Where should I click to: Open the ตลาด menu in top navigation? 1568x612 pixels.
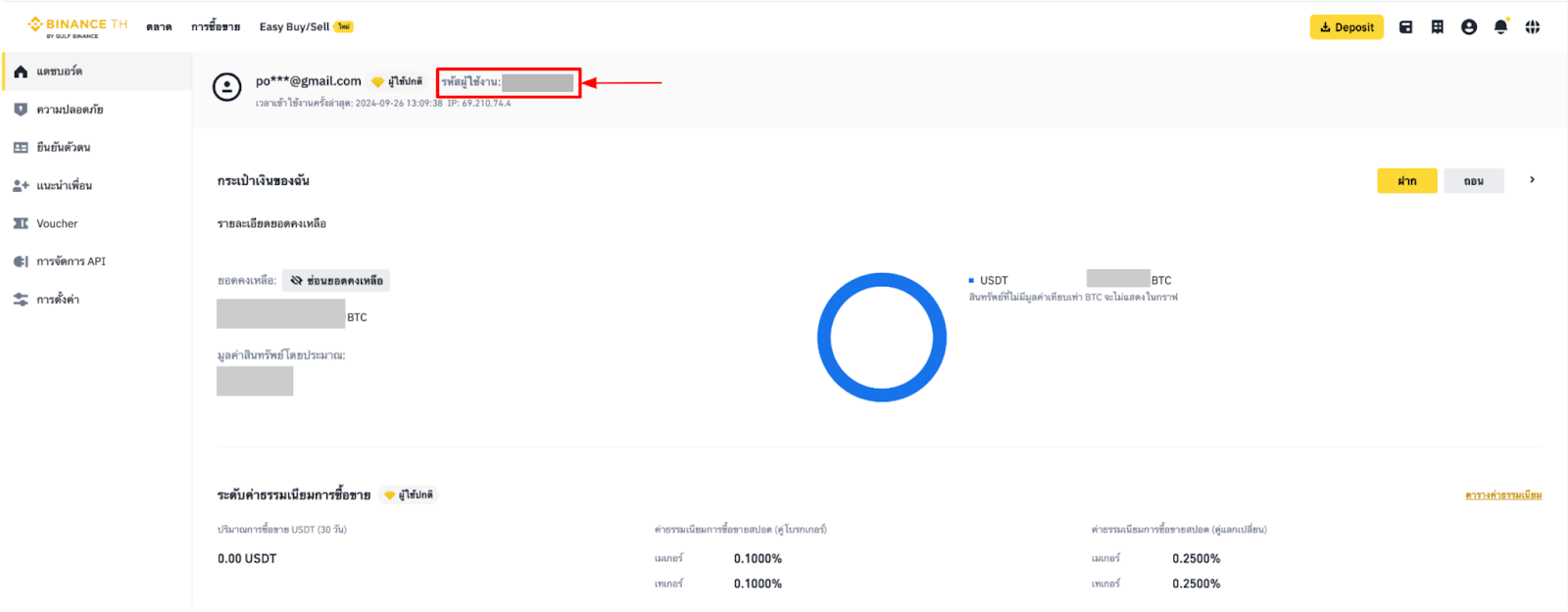159,27
